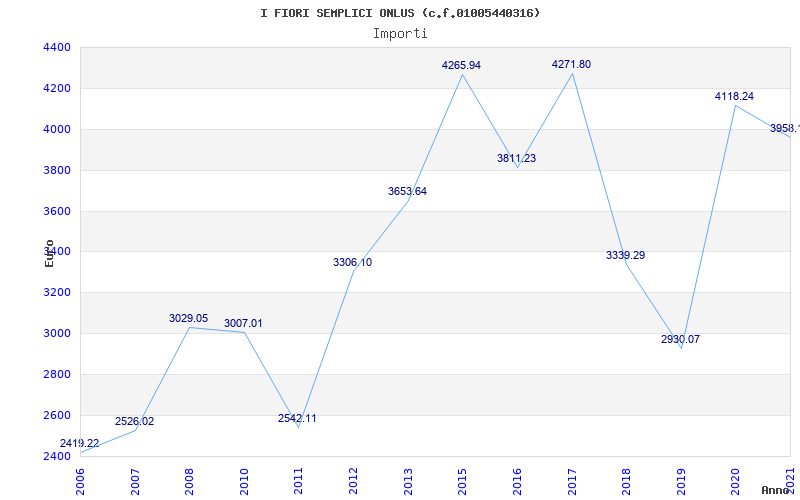Viewport: 800px width, 500px height.
Task: Click the Importi subtitle
Action: pyautogui.click(x=400, y=34)
